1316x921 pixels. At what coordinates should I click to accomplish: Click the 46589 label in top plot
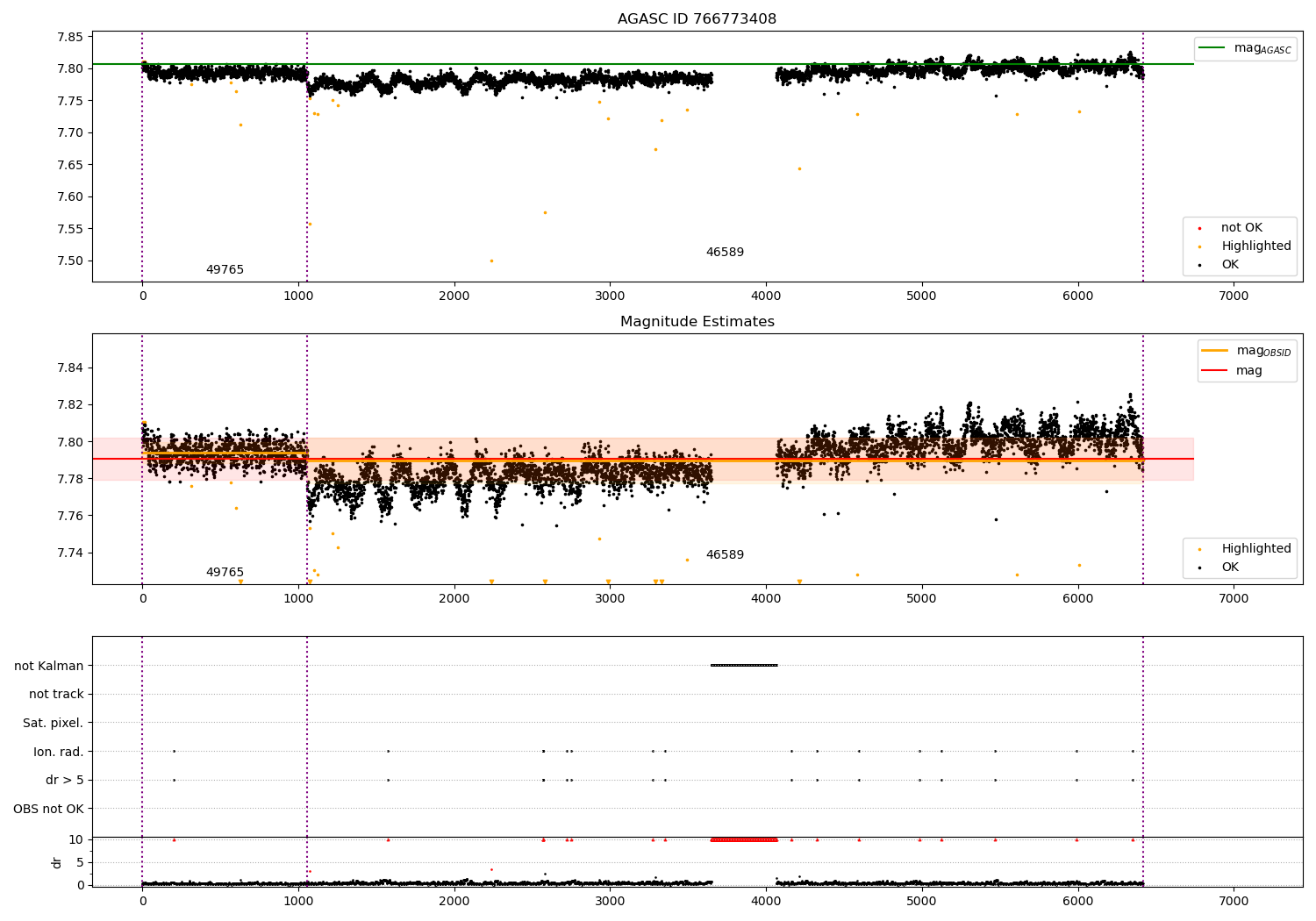tap(725, 253)
